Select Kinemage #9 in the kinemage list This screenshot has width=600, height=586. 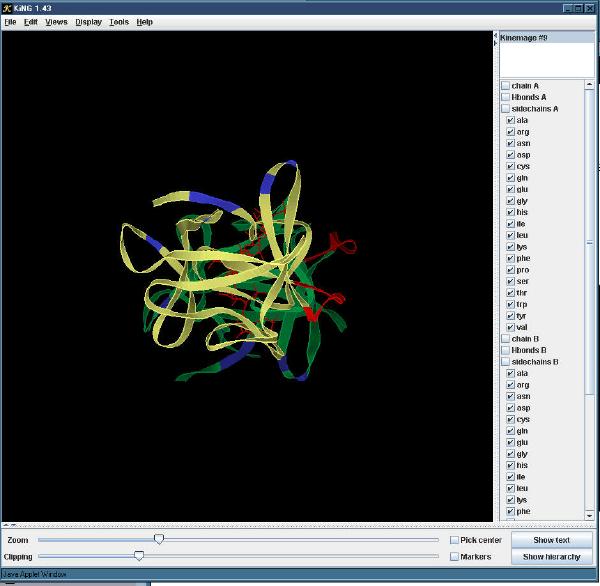click(522, 38)
